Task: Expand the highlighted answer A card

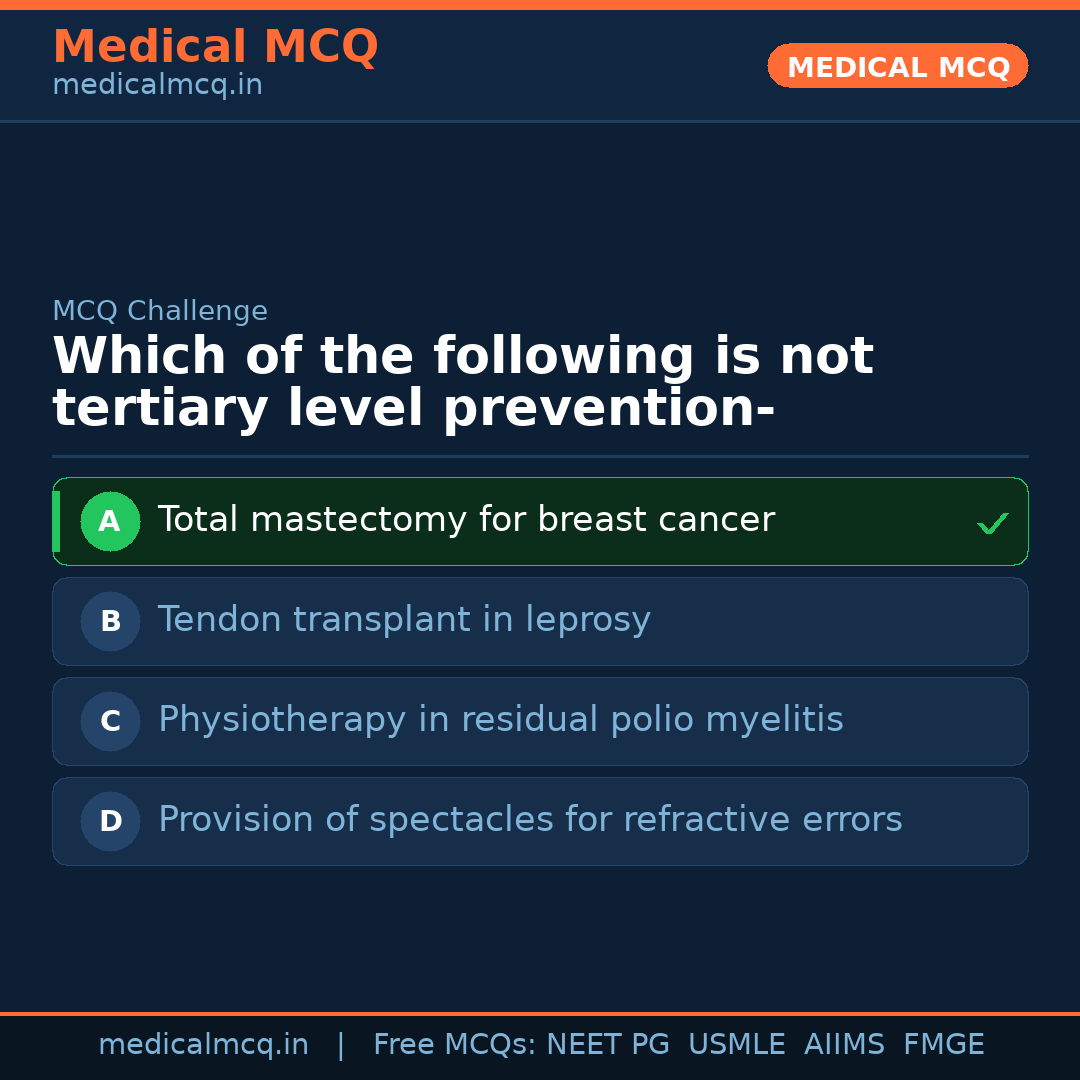Action: click(540, 521)
